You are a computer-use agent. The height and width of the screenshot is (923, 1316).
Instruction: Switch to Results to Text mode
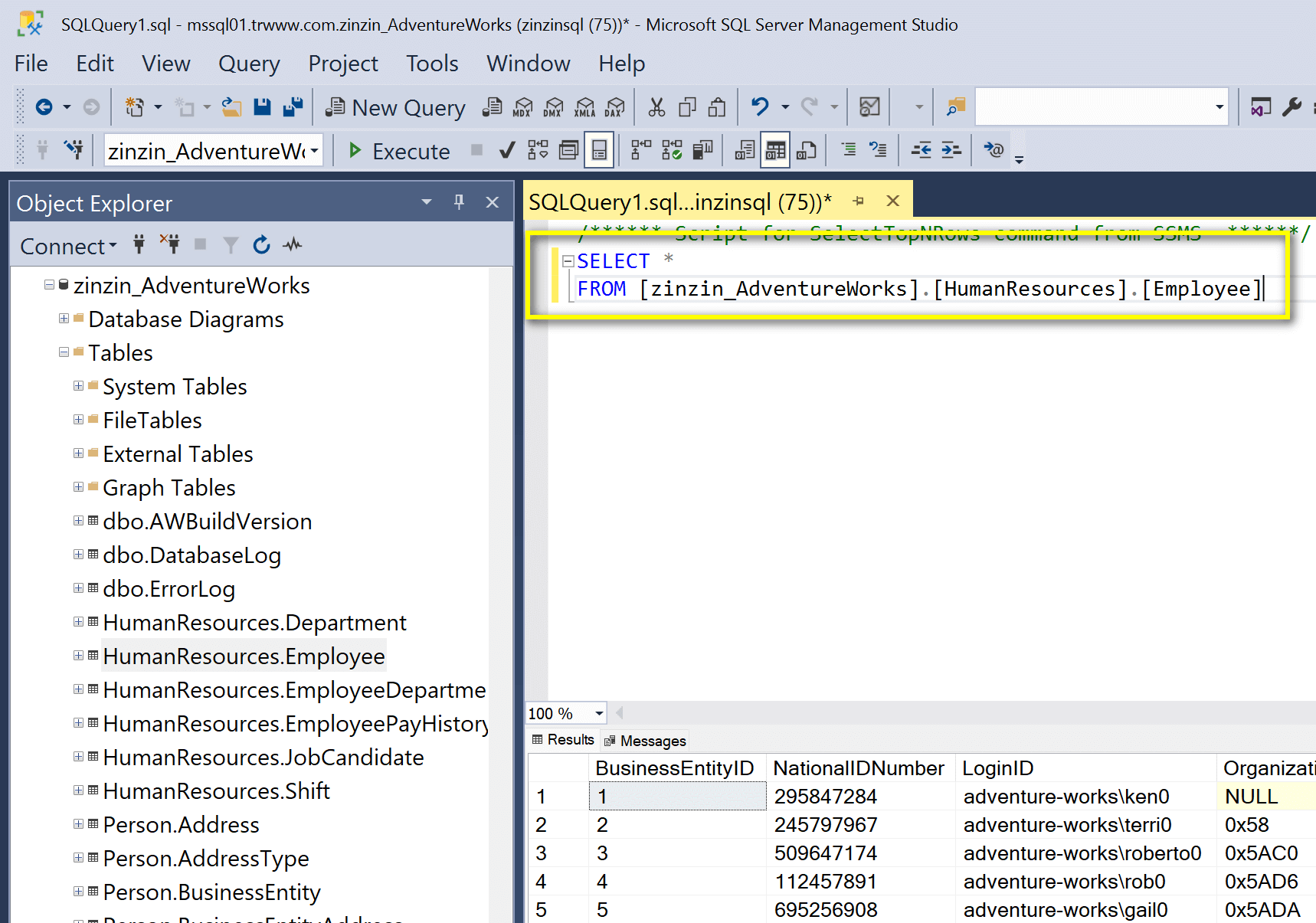[745, 150]
